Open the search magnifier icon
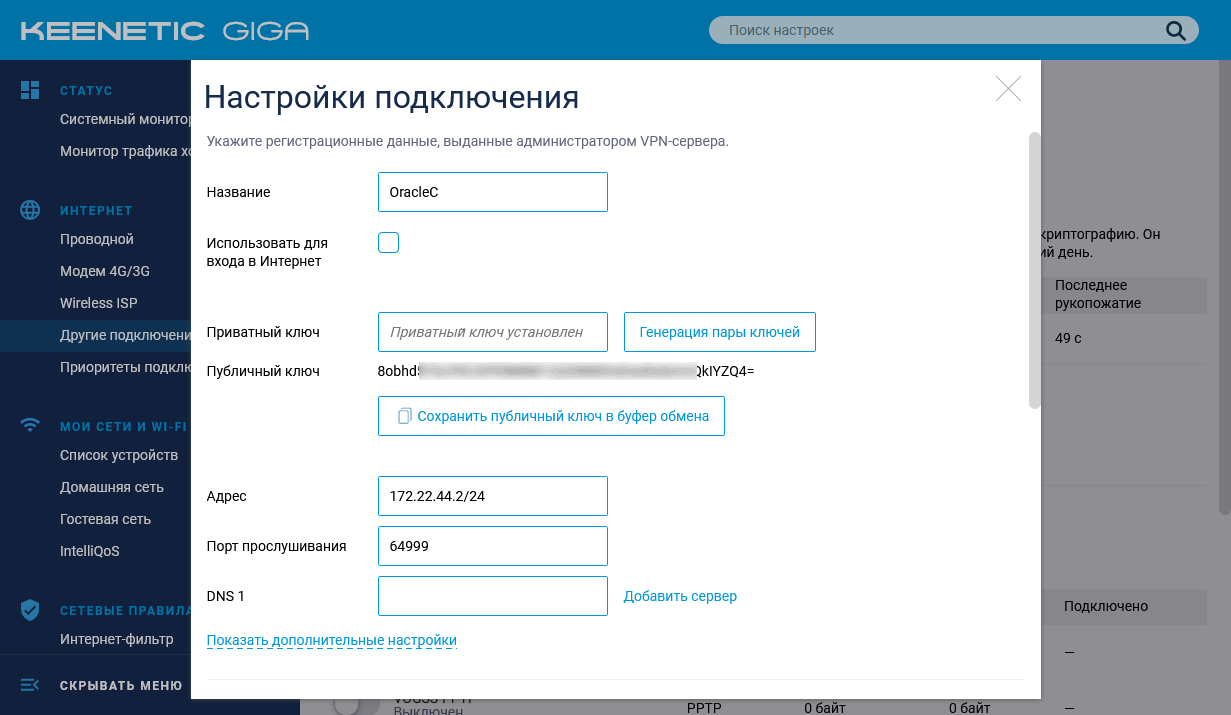 click(x=1175, y=30)
